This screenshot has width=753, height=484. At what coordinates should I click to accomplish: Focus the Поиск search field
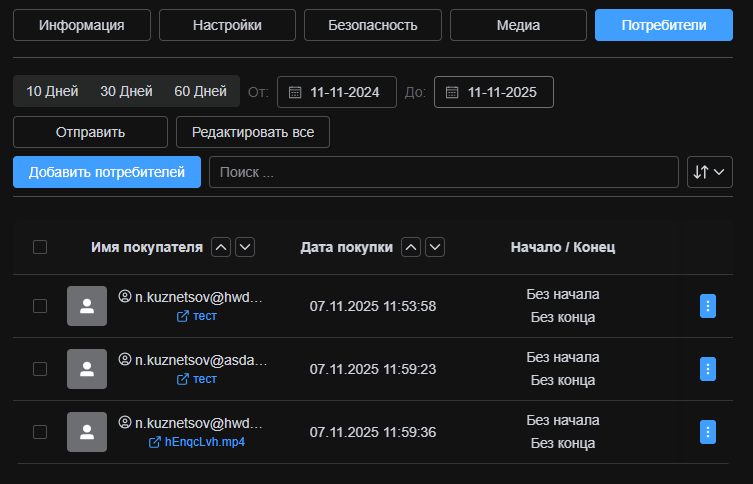(444, 172)
